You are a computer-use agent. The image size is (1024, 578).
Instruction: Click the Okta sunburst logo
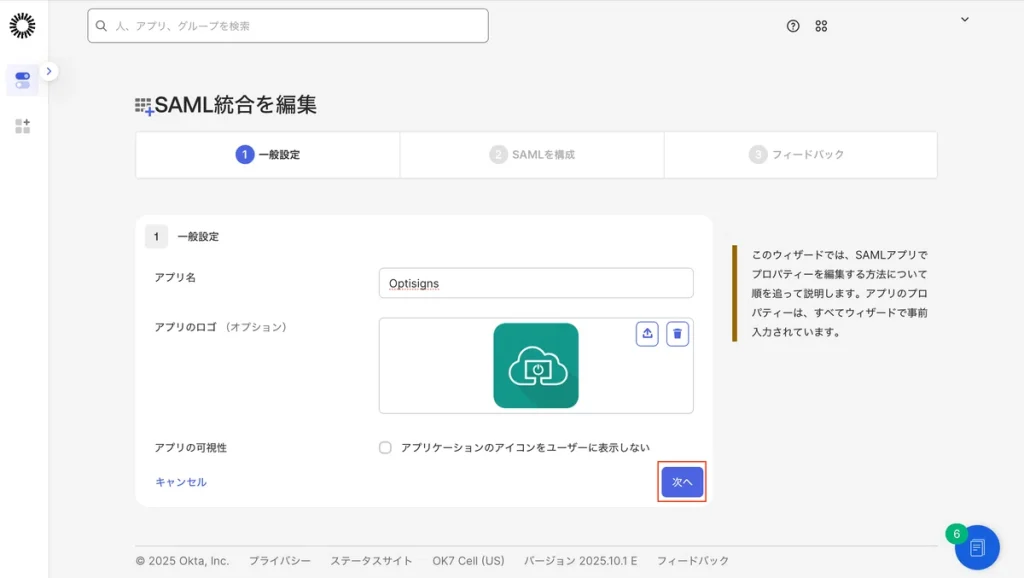click(x=22, y=26)
